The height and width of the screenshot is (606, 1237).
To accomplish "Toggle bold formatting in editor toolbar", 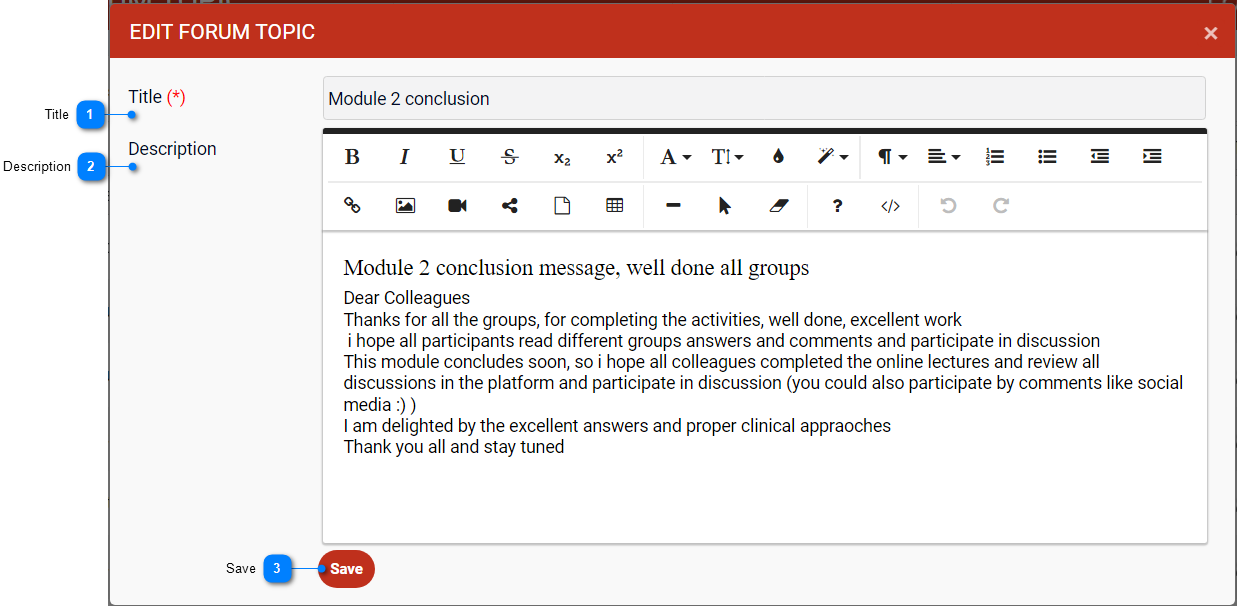I will coord(352,157).
